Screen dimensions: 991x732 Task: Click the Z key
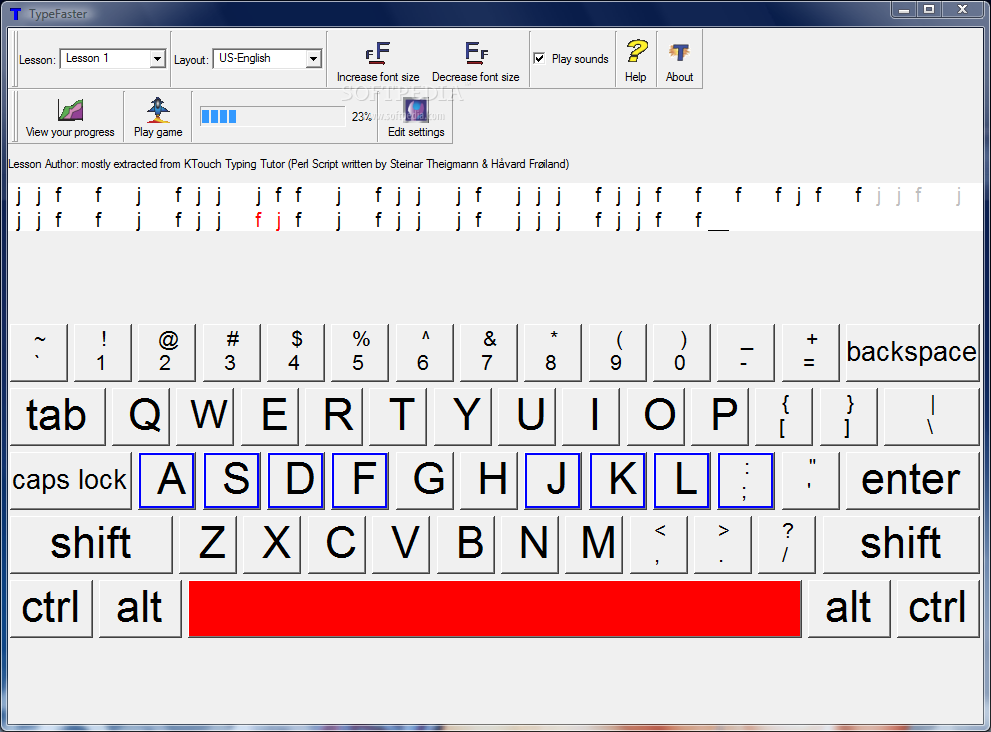[x=208, y=544]
